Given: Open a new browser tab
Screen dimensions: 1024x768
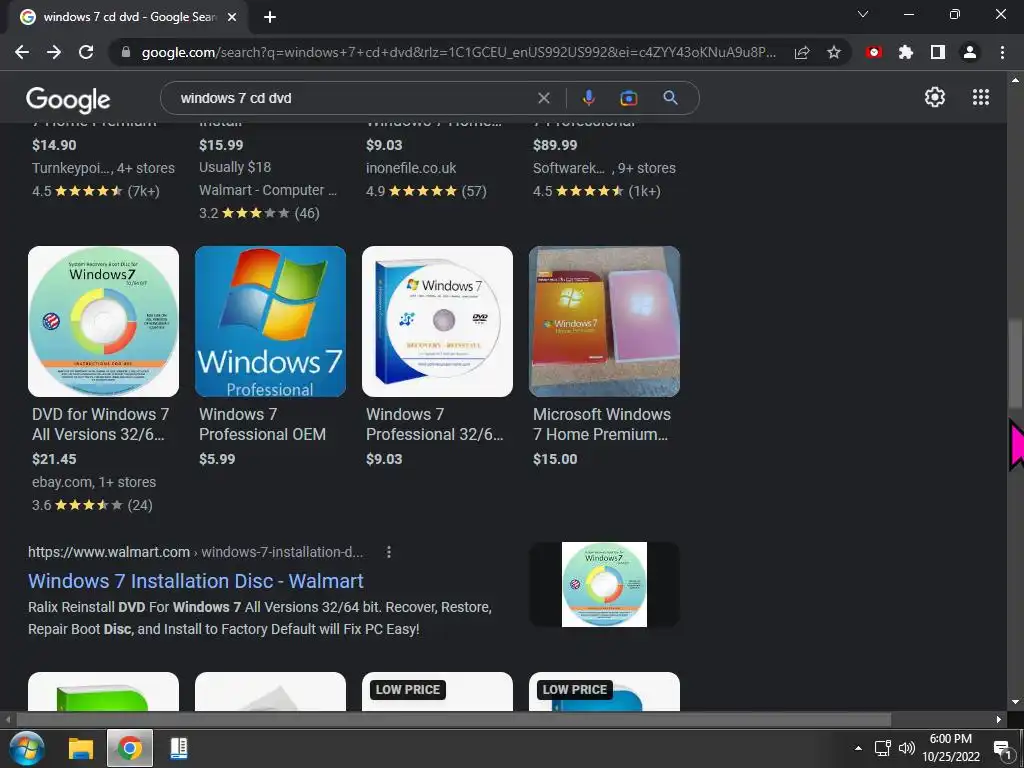Looking at the screenshot, I should coord(270,17).
